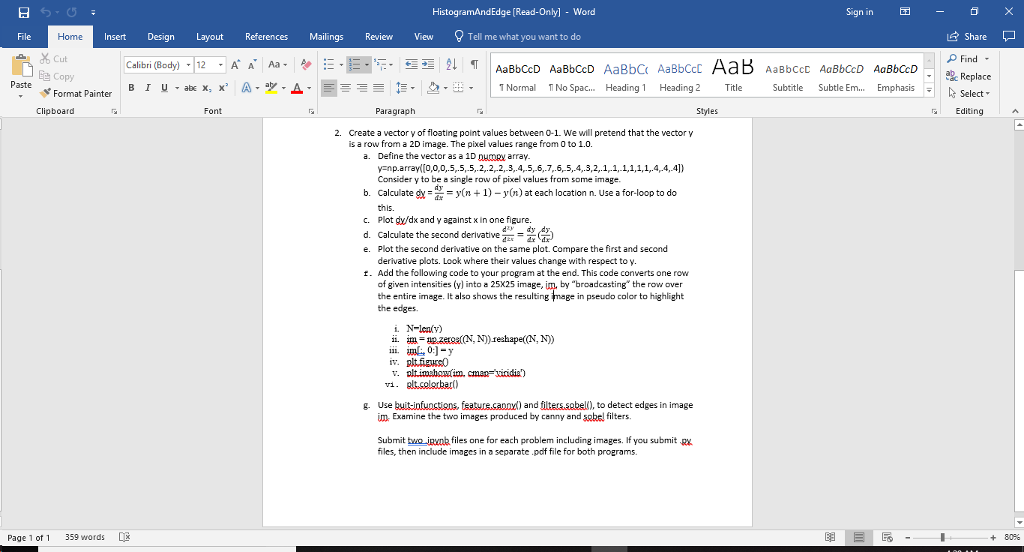Viewport: 1024px width, 552px height.
Task: Decrease font size with Shrink Font icon
Action: [251, 65]
